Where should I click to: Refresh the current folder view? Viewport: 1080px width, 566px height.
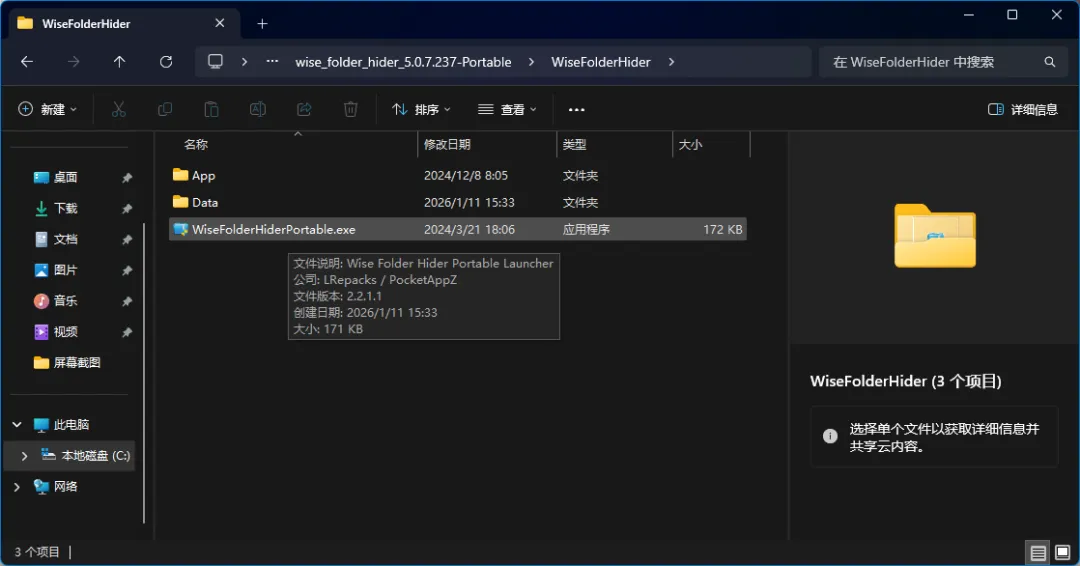click(166, 62)
